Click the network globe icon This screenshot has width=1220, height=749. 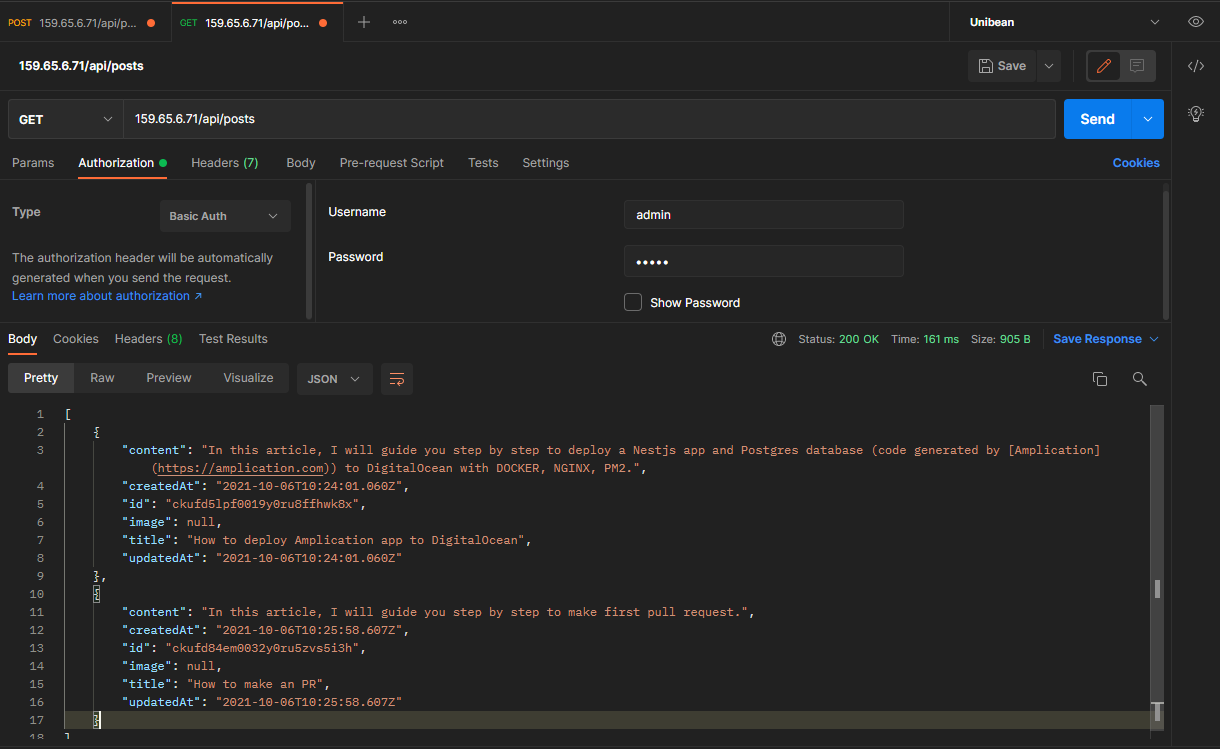[779, 339]
